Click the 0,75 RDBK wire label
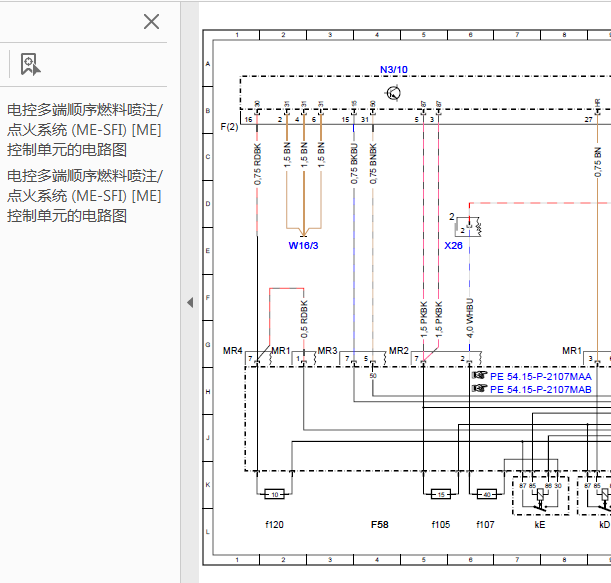Viewport: 611px width, 583px height. point(257,164)
